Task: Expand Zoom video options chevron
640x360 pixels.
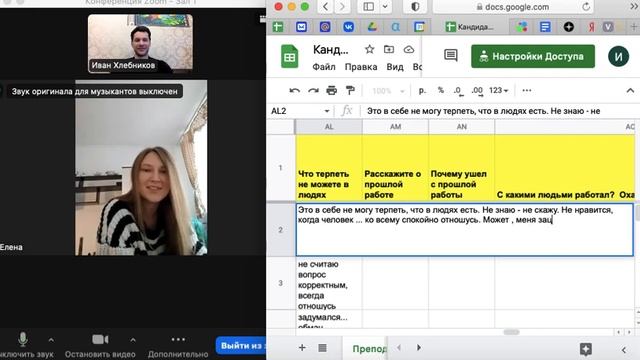Action: coord(133,339)
